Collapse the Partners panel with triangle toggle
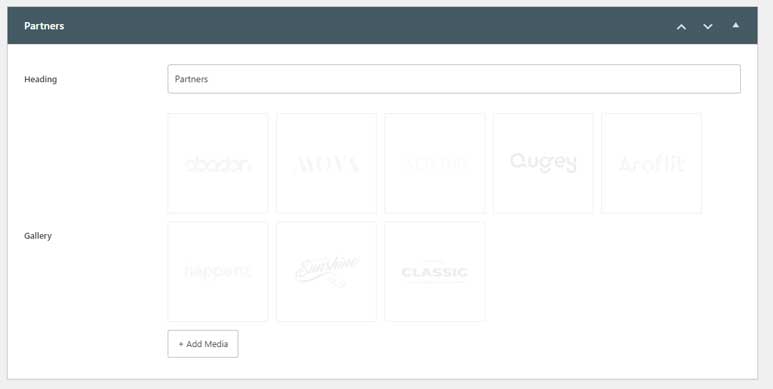Screen dimensions: 773x389 (x=736, y=25)
